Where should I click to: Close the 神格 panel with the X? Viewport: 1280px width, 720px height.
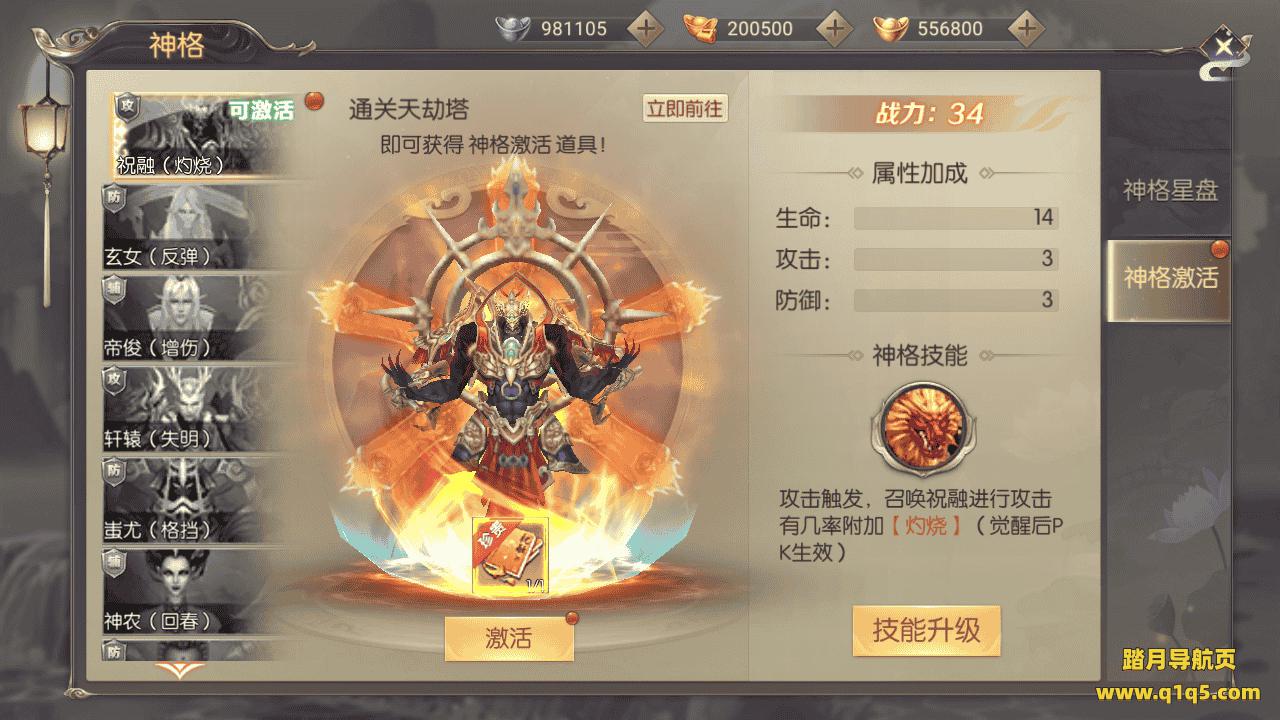1223,45
